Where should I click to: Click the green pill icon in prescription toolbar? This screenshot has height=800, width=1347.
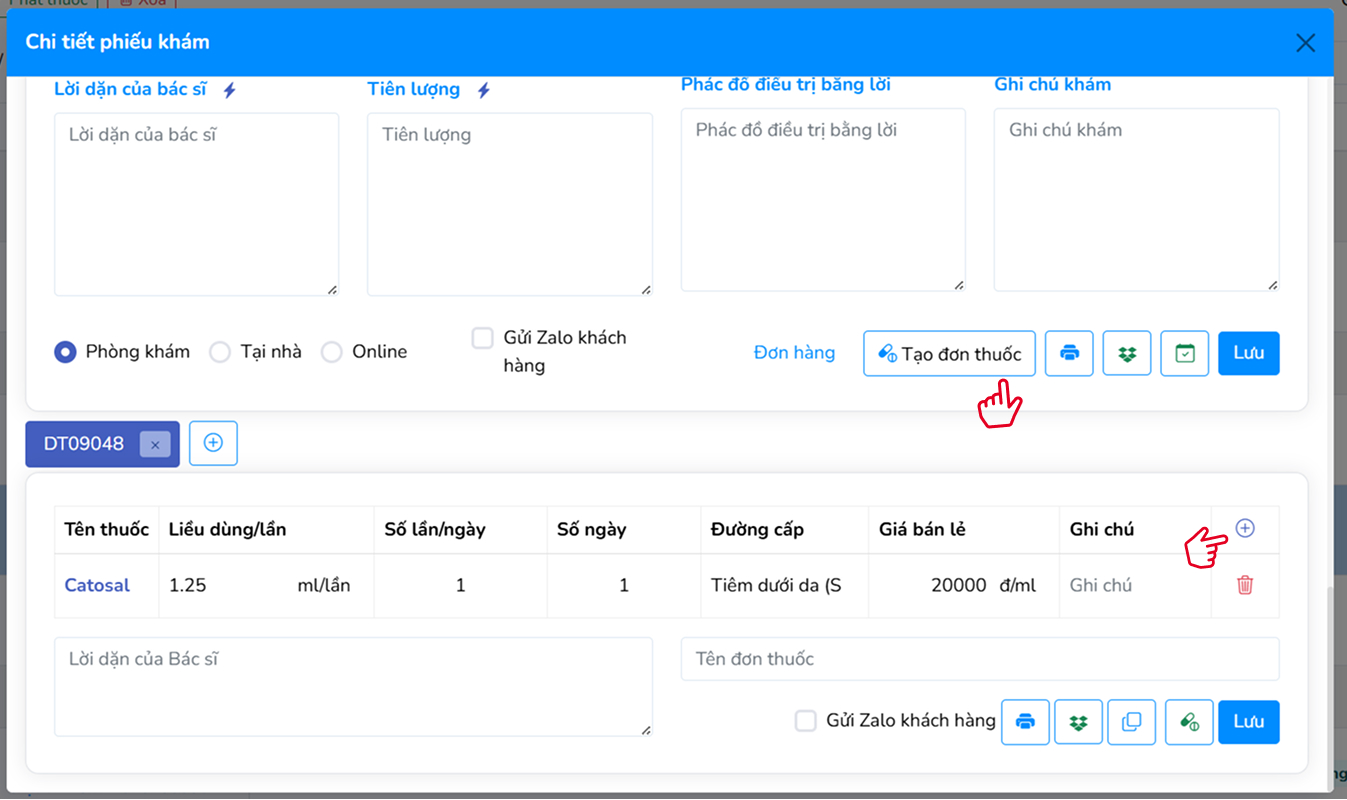tap(1189, 721)
